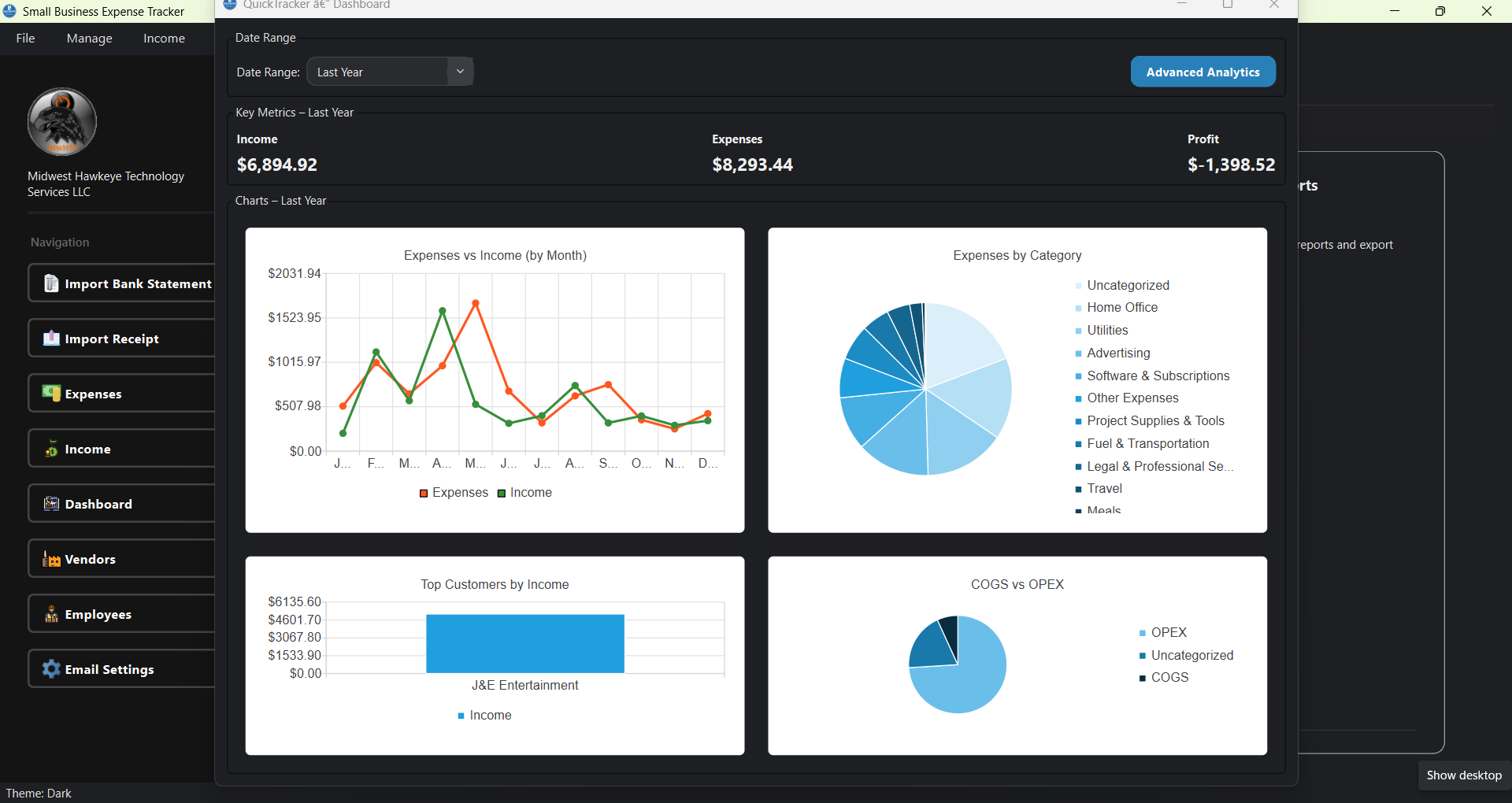Open the File menu
The width and height of the screenshot is (1512, 803).
coord(24,38)
